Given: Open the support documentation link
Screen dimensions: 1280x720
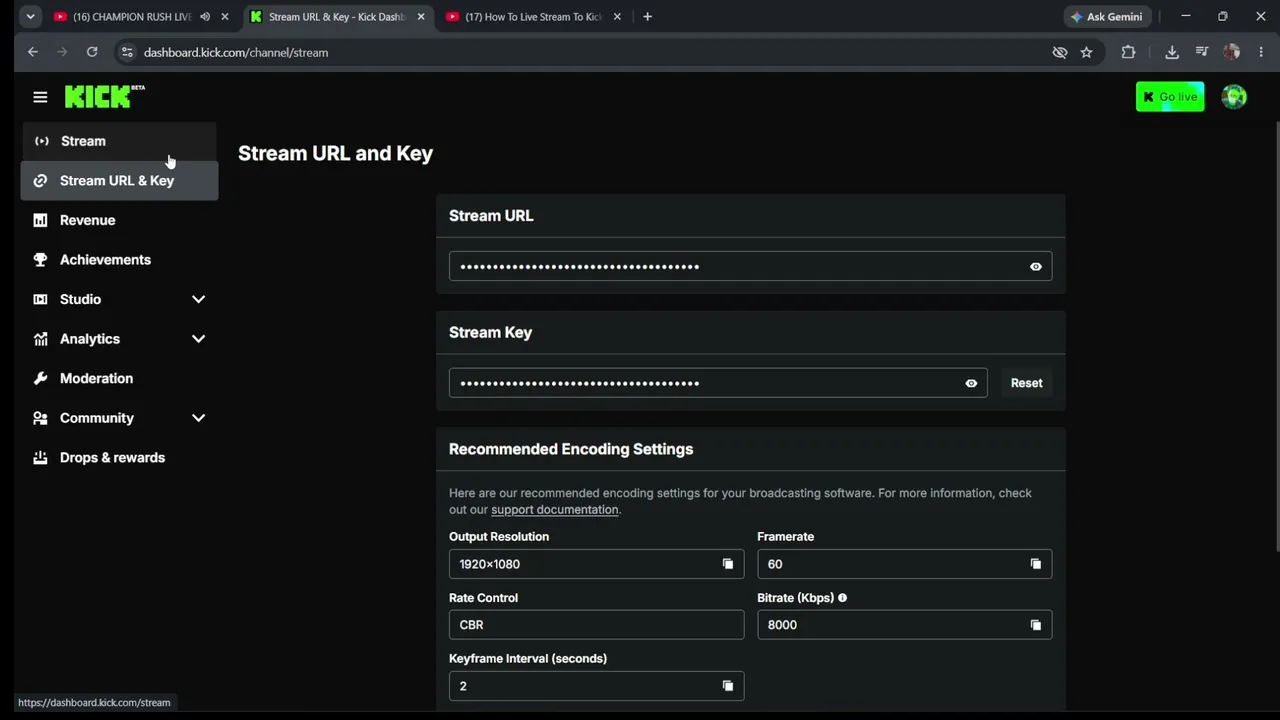Looking at the screenshot, I should coord(555,510).
